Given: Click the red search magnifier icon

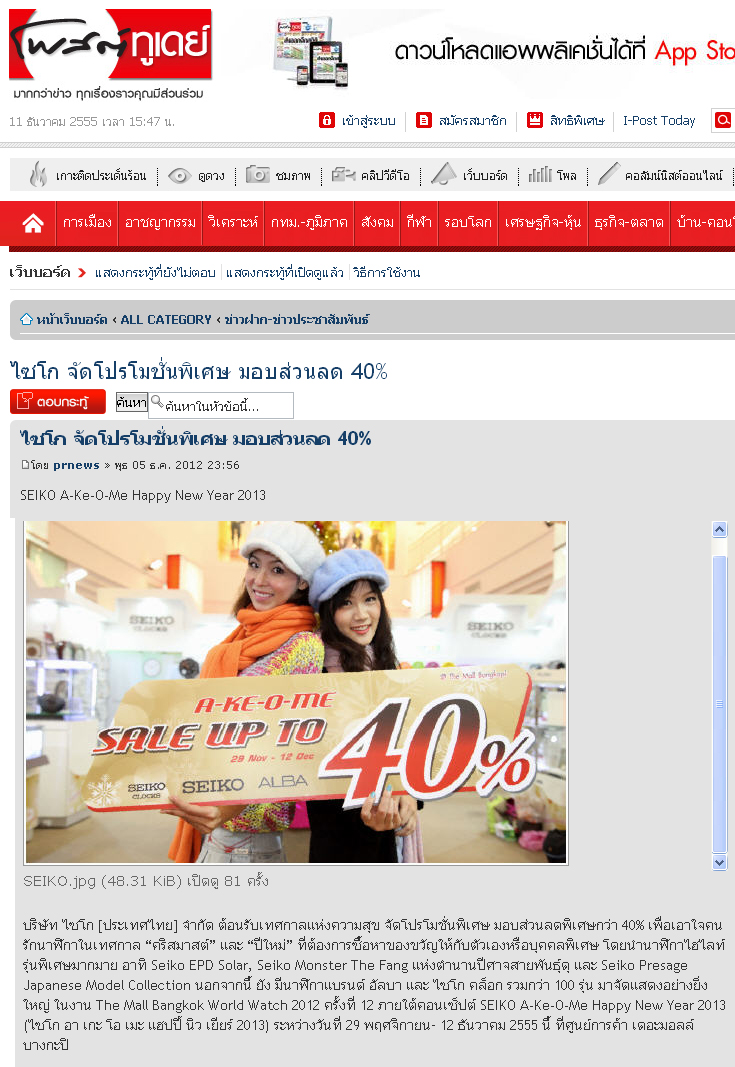Looking at the screenshot, I should click(722, 120).
